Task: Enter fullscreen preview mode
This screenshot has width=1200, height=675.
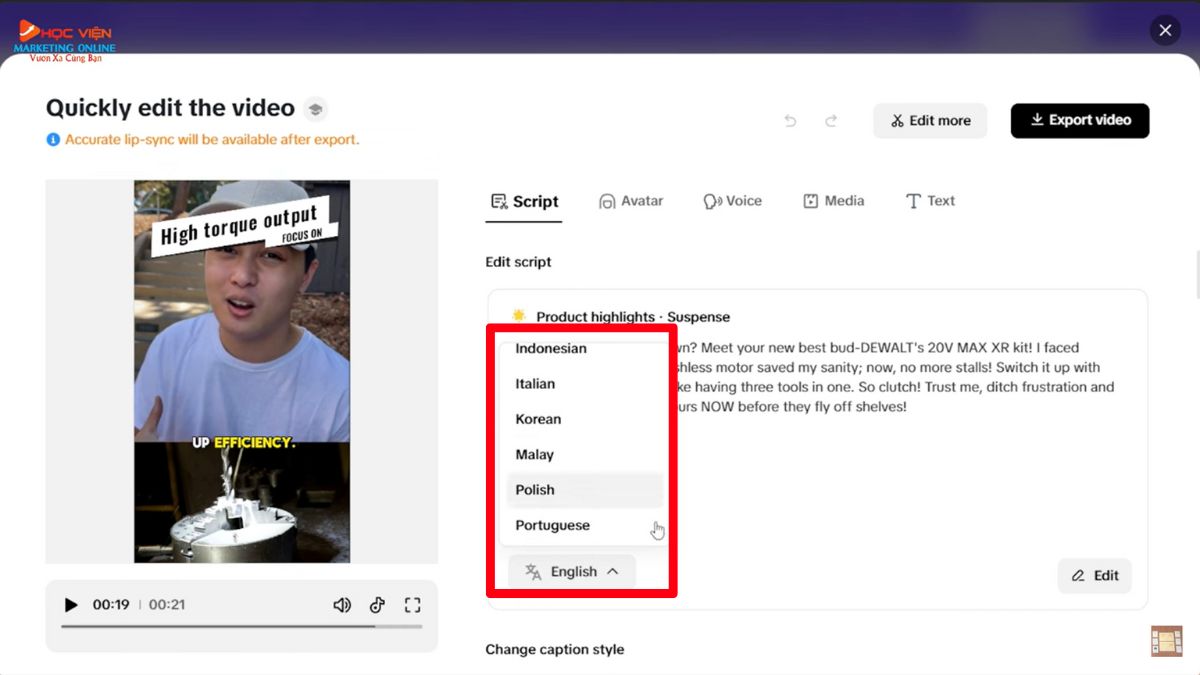Action: click(412, 605)
